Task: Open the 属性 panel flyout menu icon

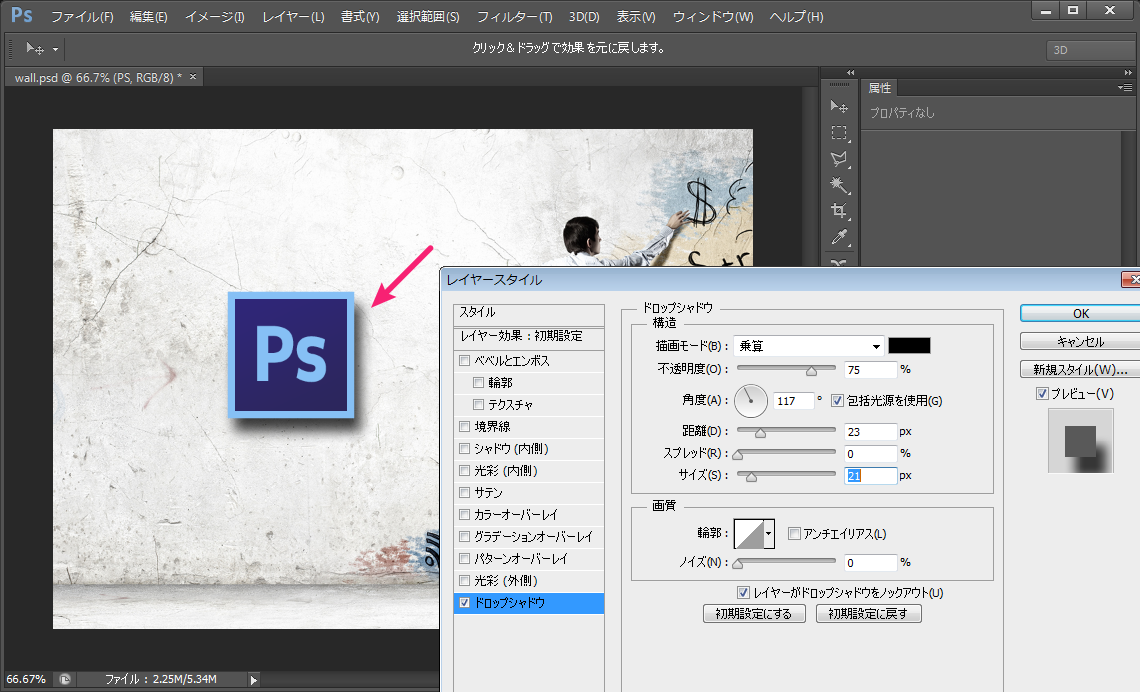Action: click(1125, 88)
